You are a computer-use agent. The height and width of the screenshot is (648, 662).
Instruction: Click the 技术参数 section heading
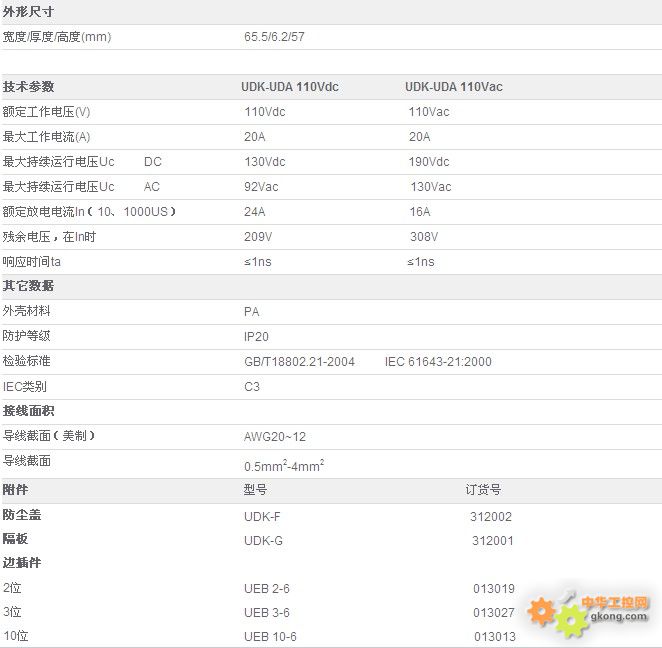pyautogui.click(x=28, y=87)
